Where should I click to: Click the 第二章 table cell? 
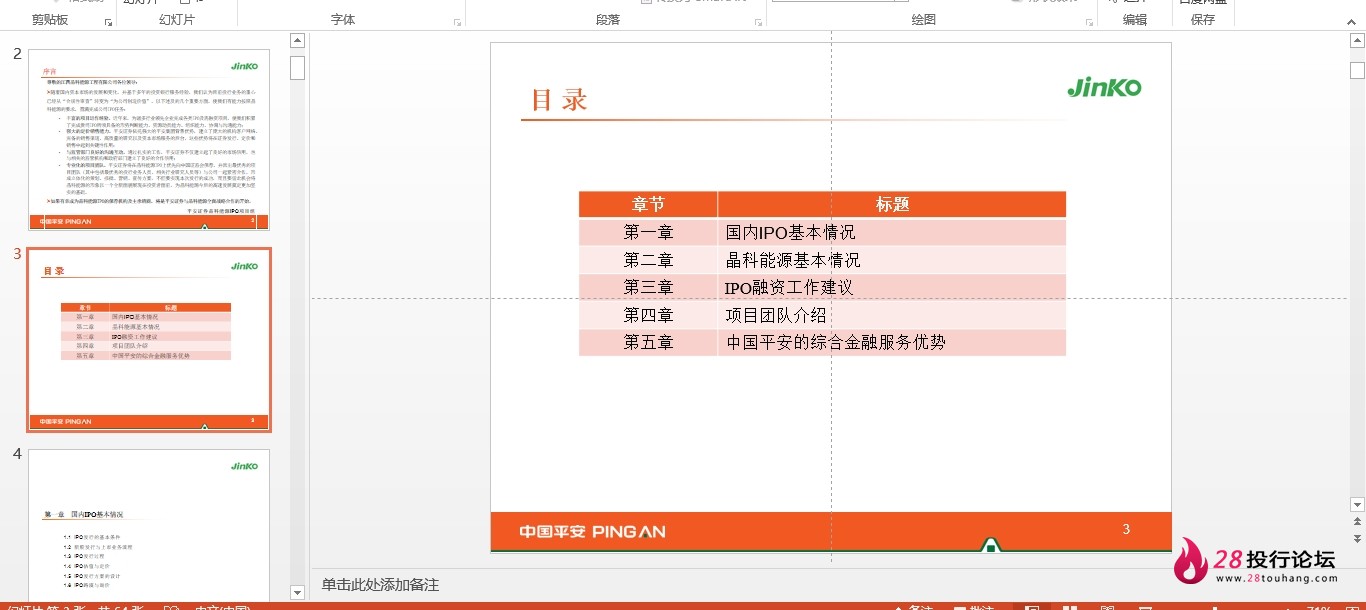[648, 260]
